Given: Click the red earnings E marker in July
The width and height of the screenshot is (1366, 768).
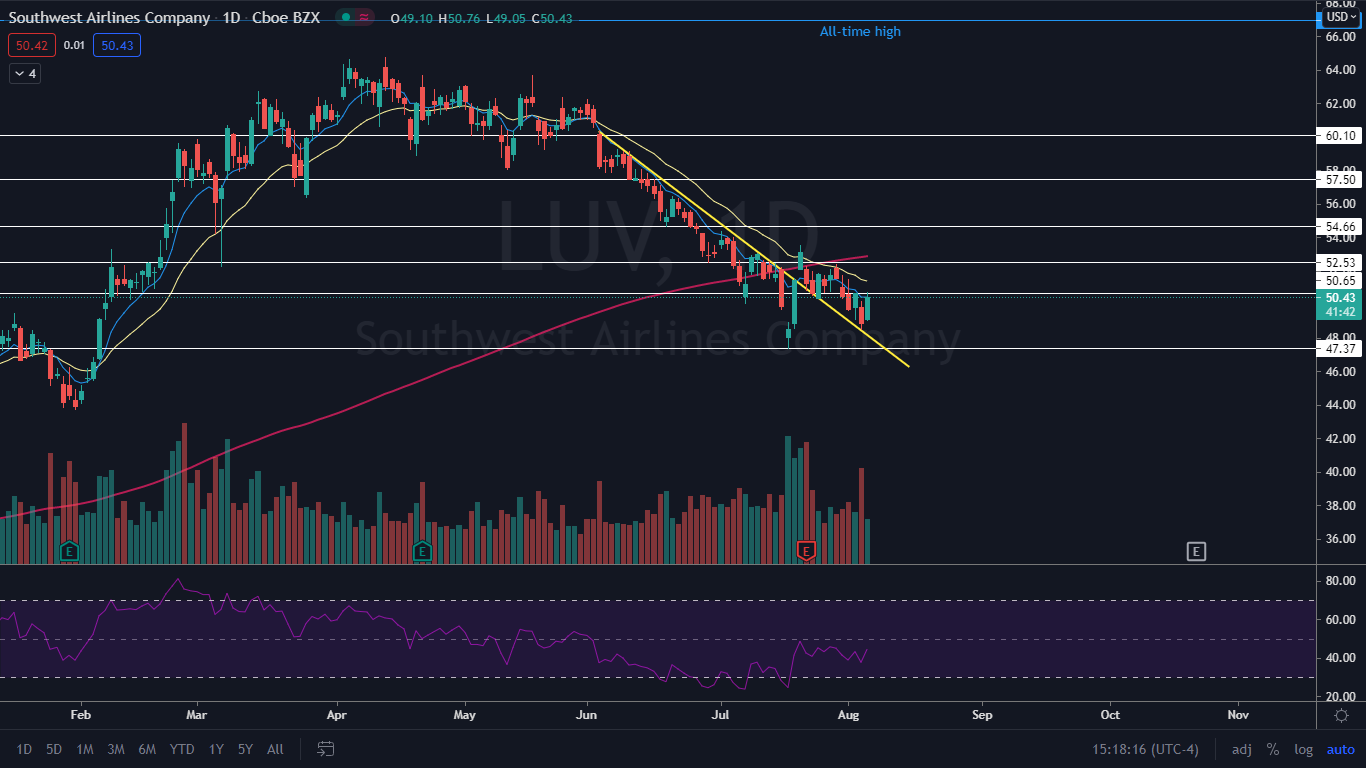Looking at the screenshot, I should 806,550.
